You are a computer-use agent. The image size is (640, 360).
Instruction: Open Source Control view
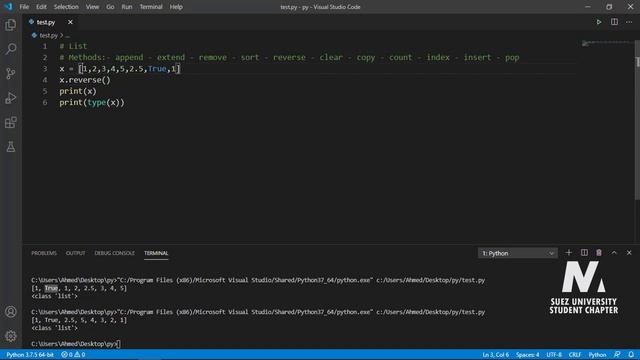pyautogui.click(x=11, y=74)
